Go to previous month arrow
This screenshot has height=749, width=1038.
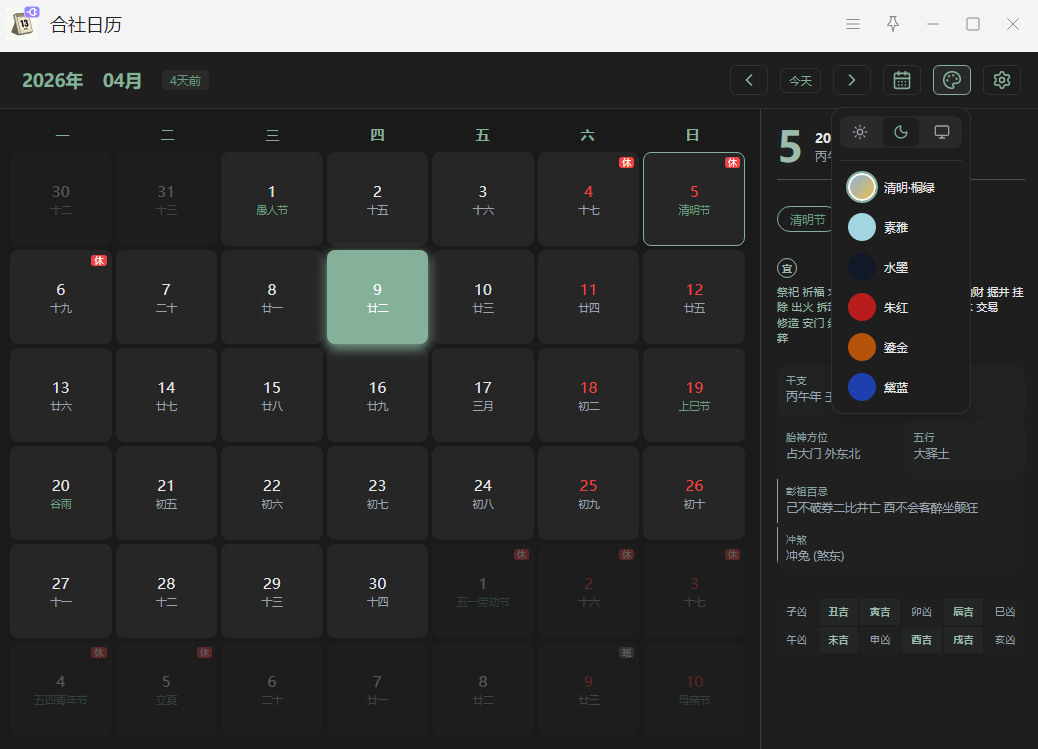click(x=749, y=80)
